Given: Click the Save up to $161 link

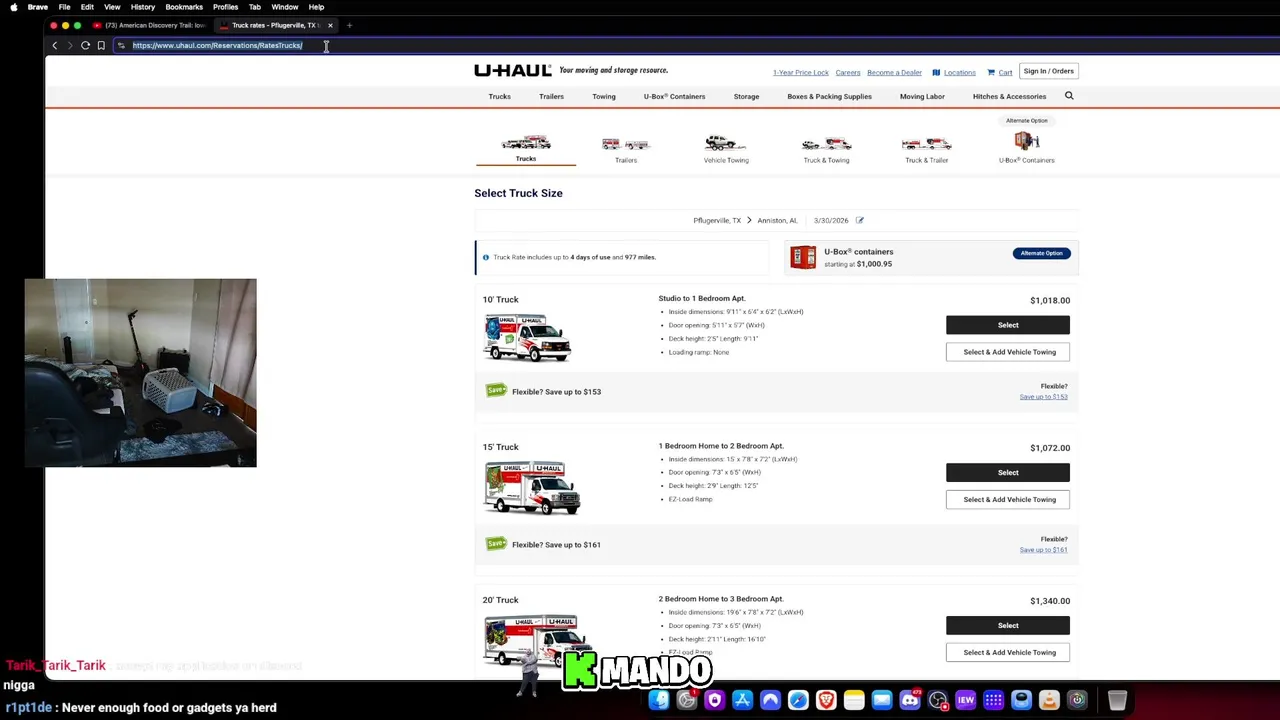Looking at the screenshot, I should click(1043, 550).
